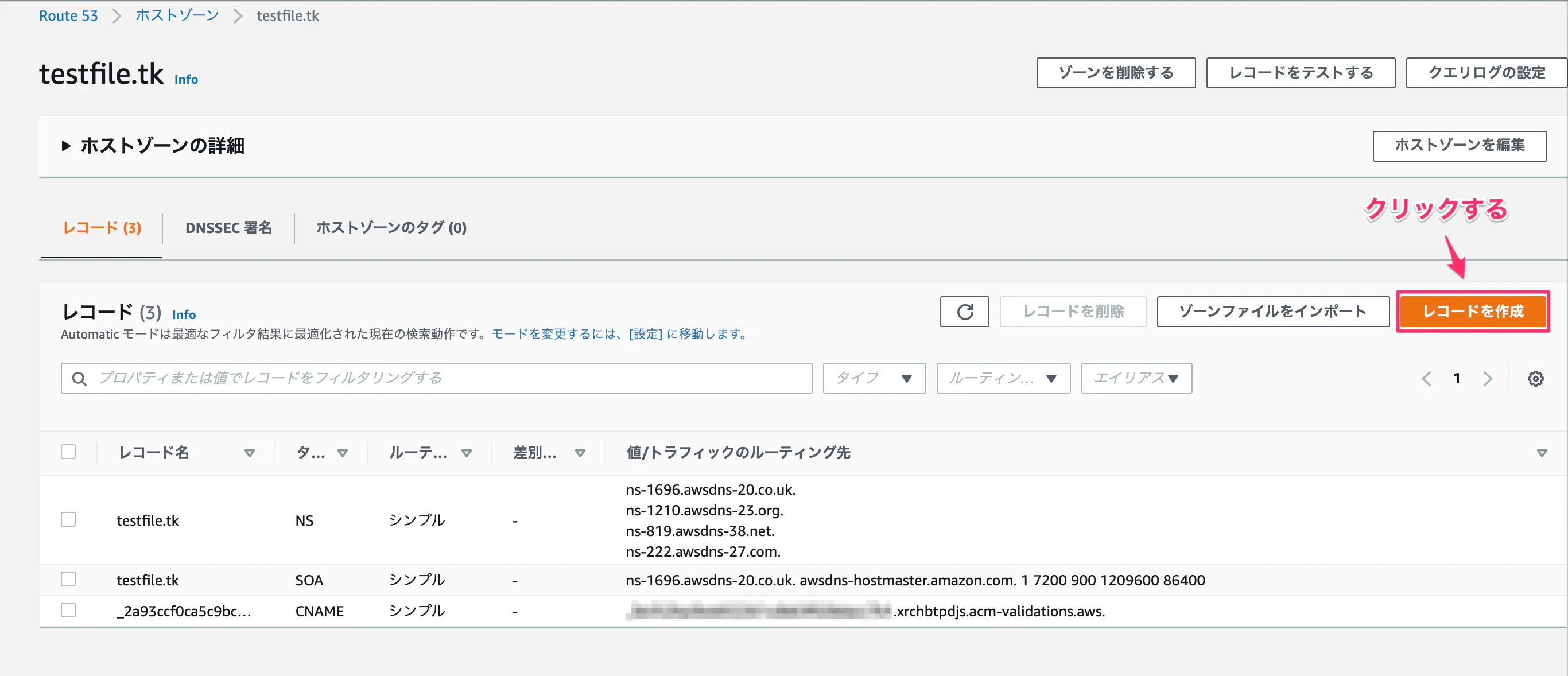Click the CNAME type cell
1568x676 pixels.
pyautogui.click(x=320, y=612)
